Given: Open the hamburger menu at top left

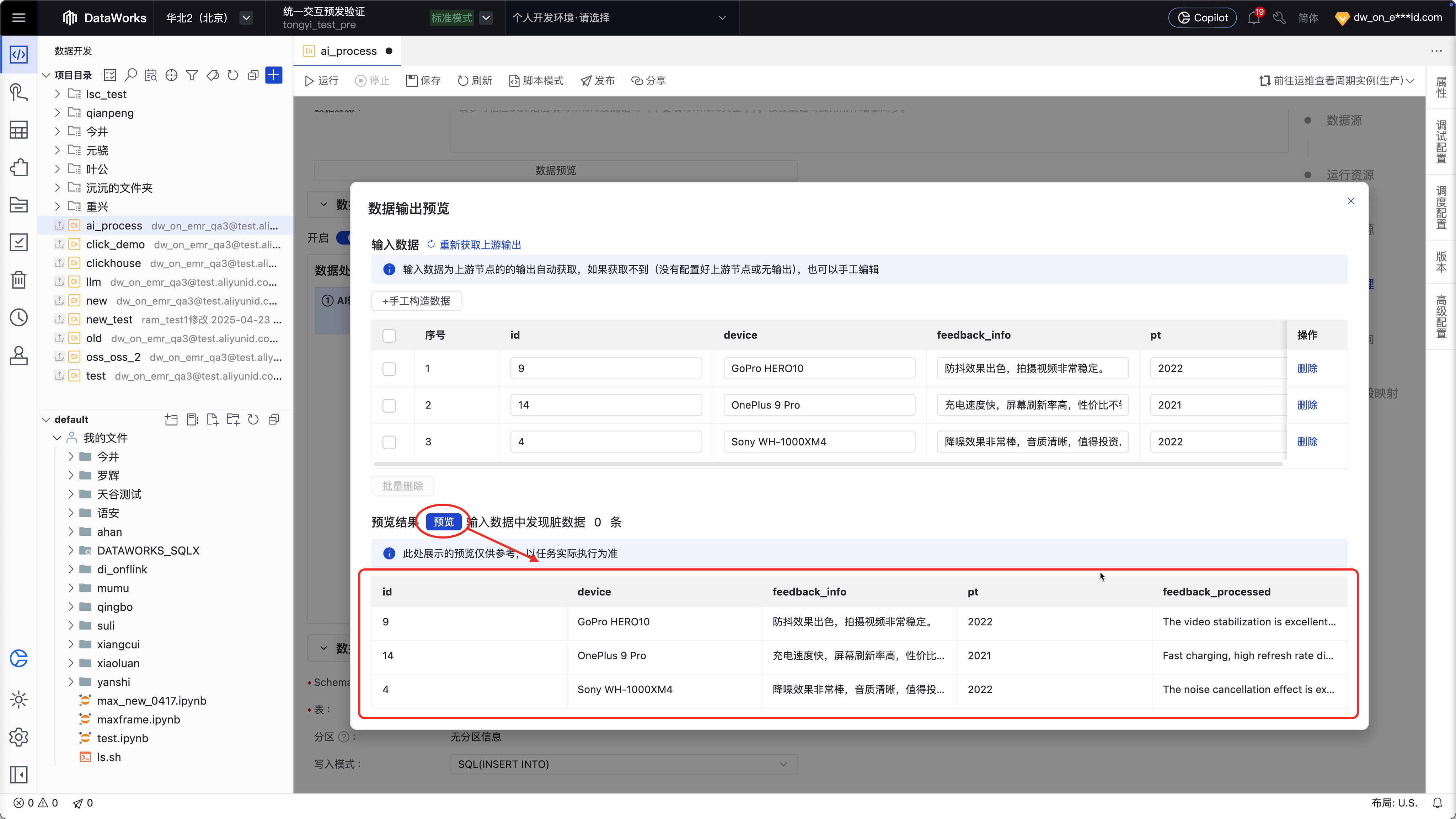Looking at the screenshot, I should pyautogui.click(x=18, y=17).
